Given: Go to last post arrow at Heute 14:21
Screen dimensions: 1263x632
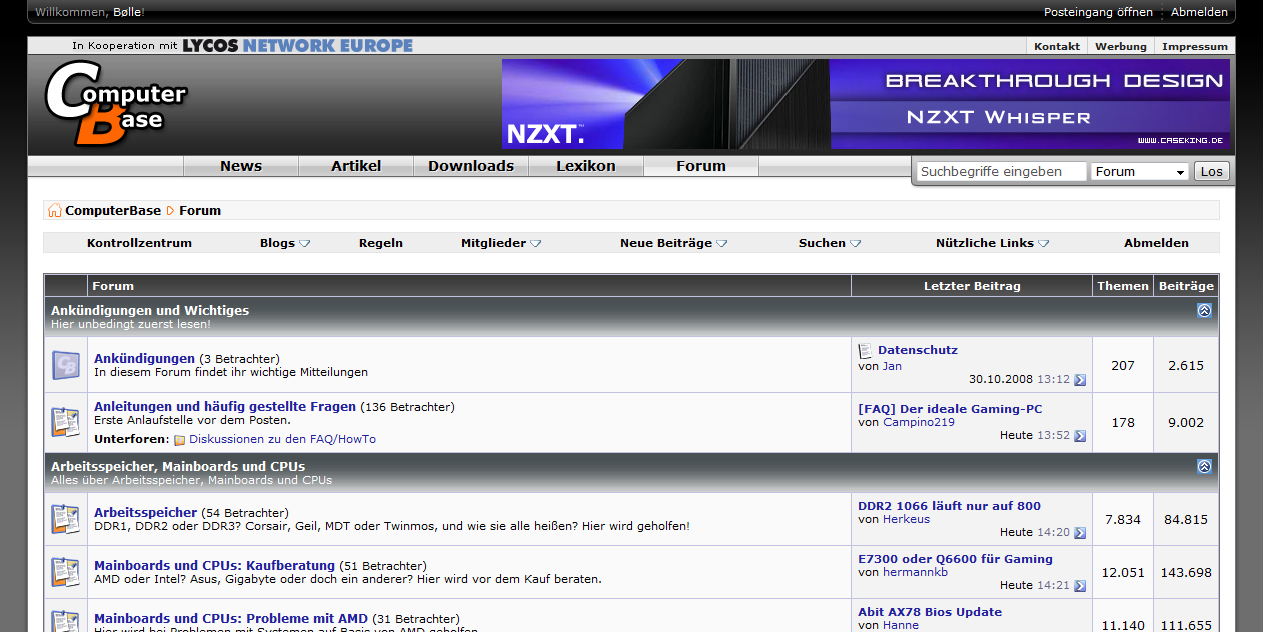Looking at the screenshot, I should point(1080,586).
